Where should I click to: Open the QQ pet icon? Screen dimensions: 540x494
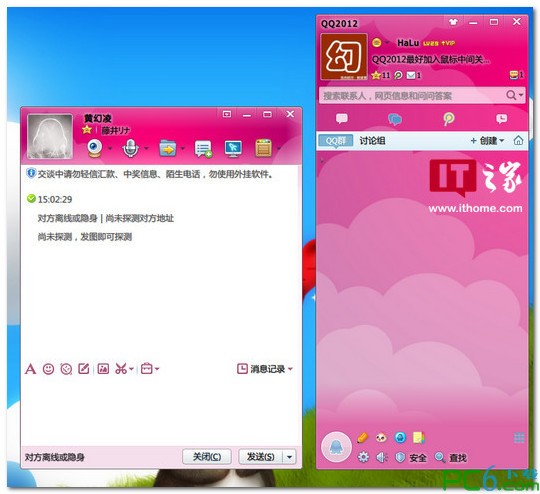(381, 438)
